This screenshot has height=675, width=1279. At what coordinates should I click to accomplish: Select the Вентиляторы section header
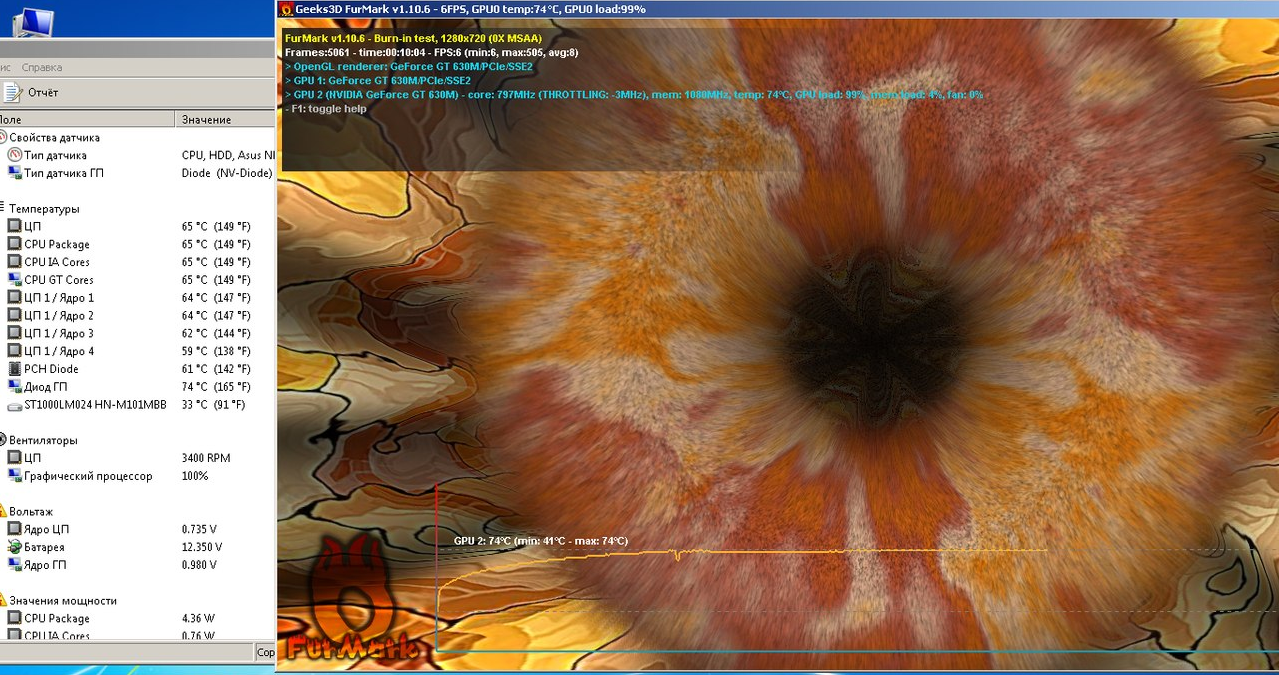point(43,440)
